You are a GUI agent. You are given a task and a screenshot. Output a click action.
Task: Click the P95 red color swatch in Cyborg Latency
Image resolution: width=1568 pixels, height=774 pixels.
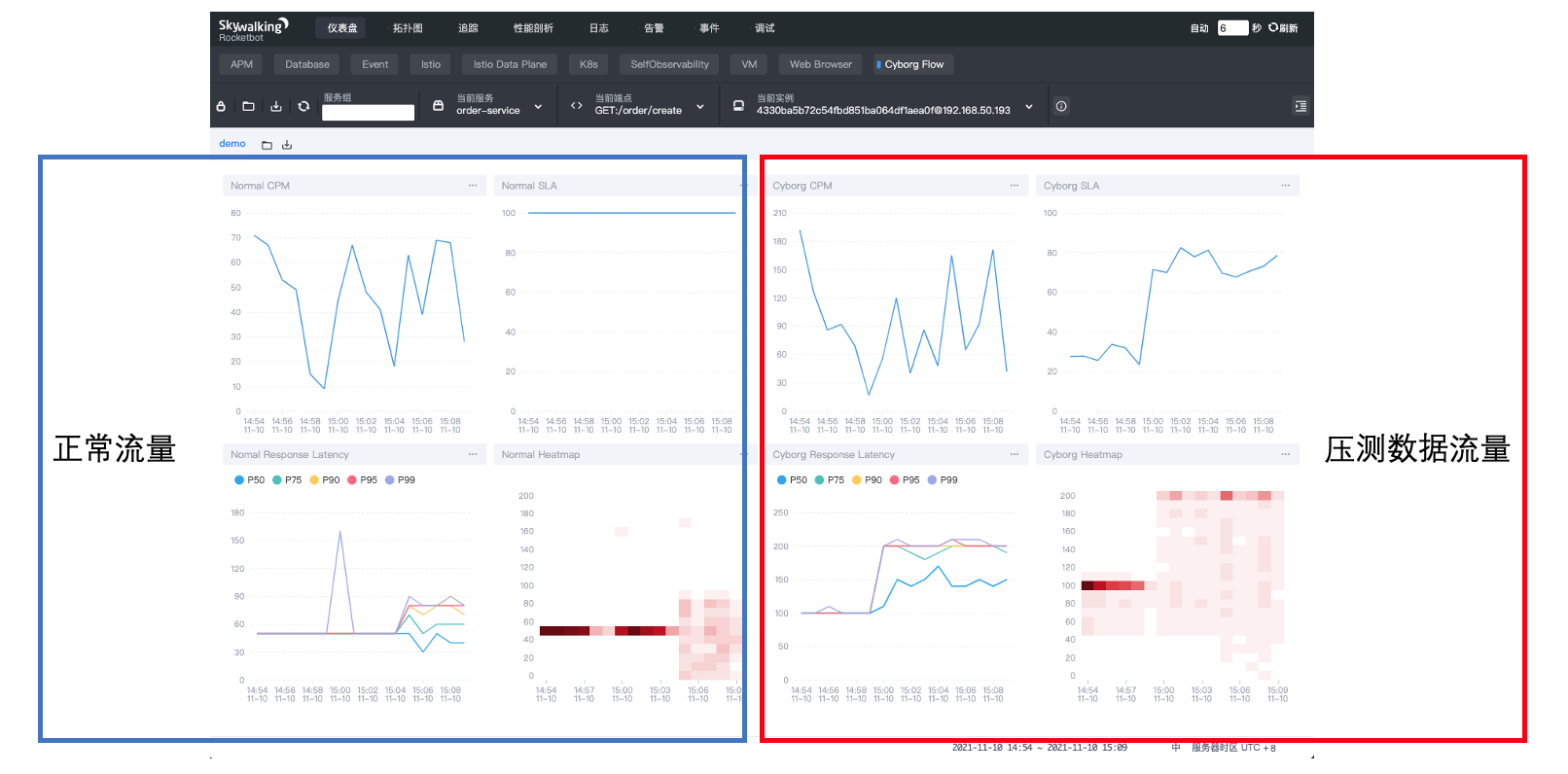pos(894,479)
